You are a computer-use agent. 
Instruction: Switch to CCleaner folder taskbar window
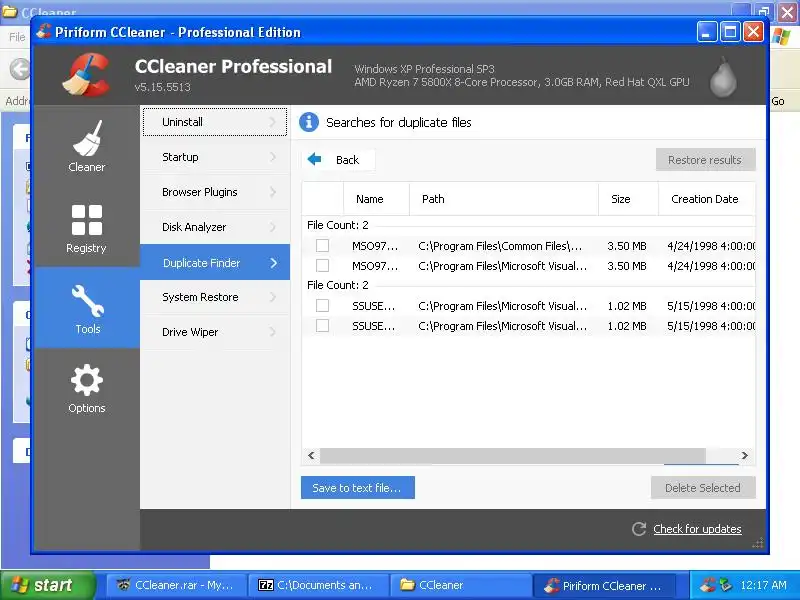click(x=461, y=585)
